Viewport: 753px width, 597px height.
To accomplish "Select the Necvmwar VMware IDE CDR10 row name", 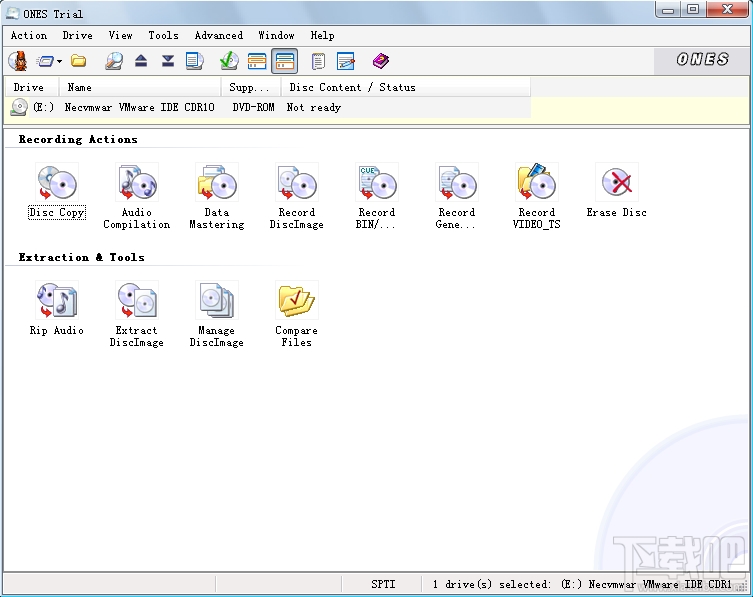I will coord(139,107).
